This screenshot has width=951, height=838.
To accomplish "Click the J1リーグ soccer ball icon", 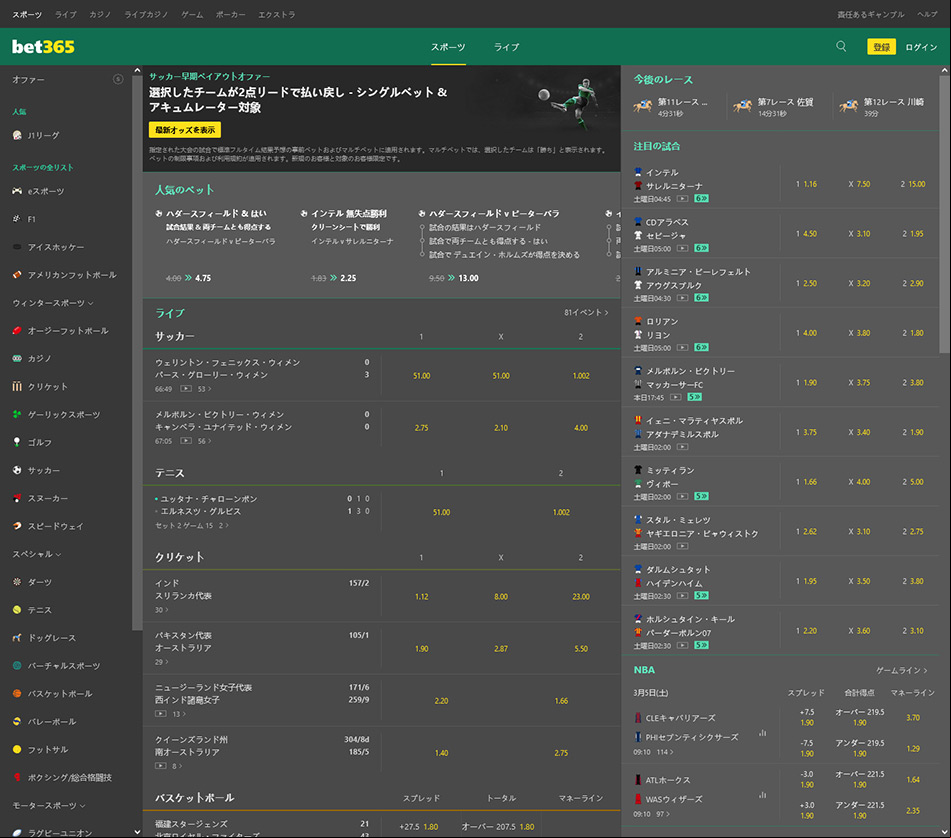I will tap(17, 135).
